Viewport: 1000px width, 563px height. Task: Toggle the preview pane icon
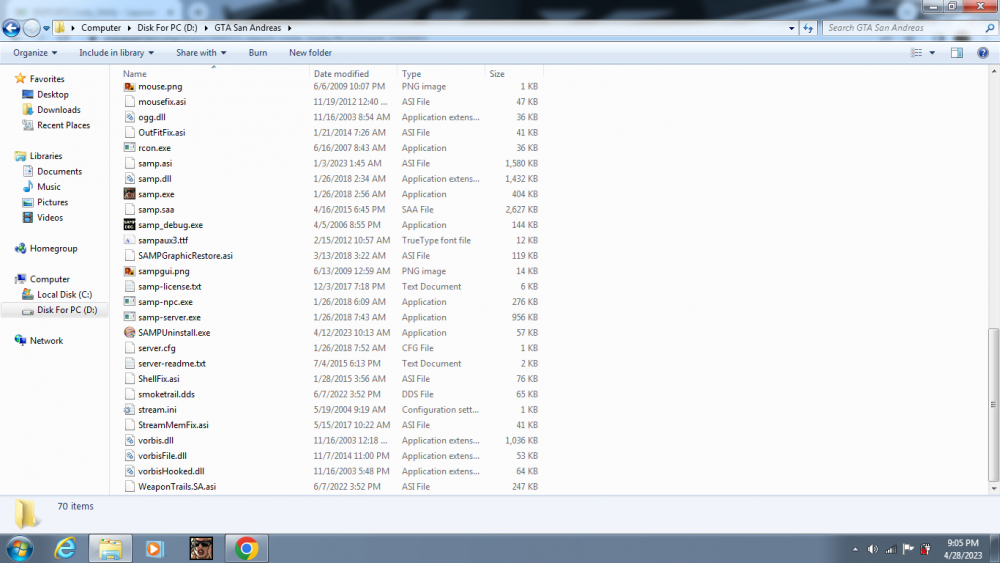957,53
